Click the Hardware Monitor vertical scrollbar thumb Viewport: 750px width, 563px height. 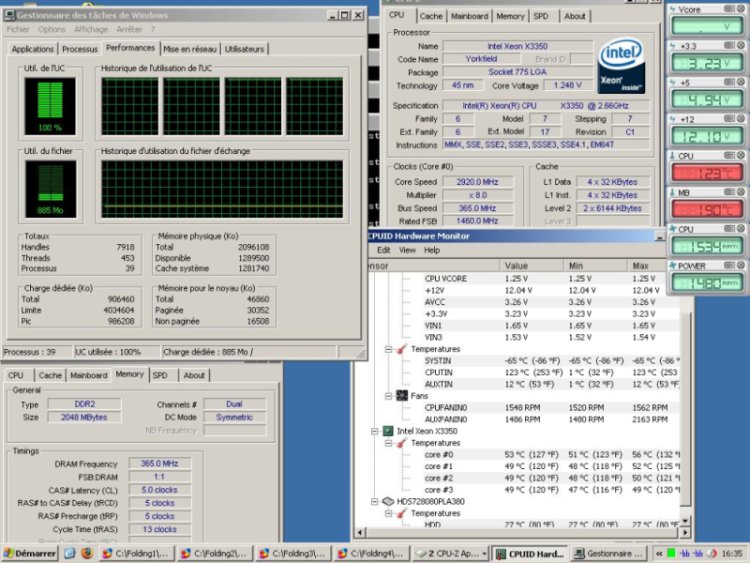[x=685, y=409]
